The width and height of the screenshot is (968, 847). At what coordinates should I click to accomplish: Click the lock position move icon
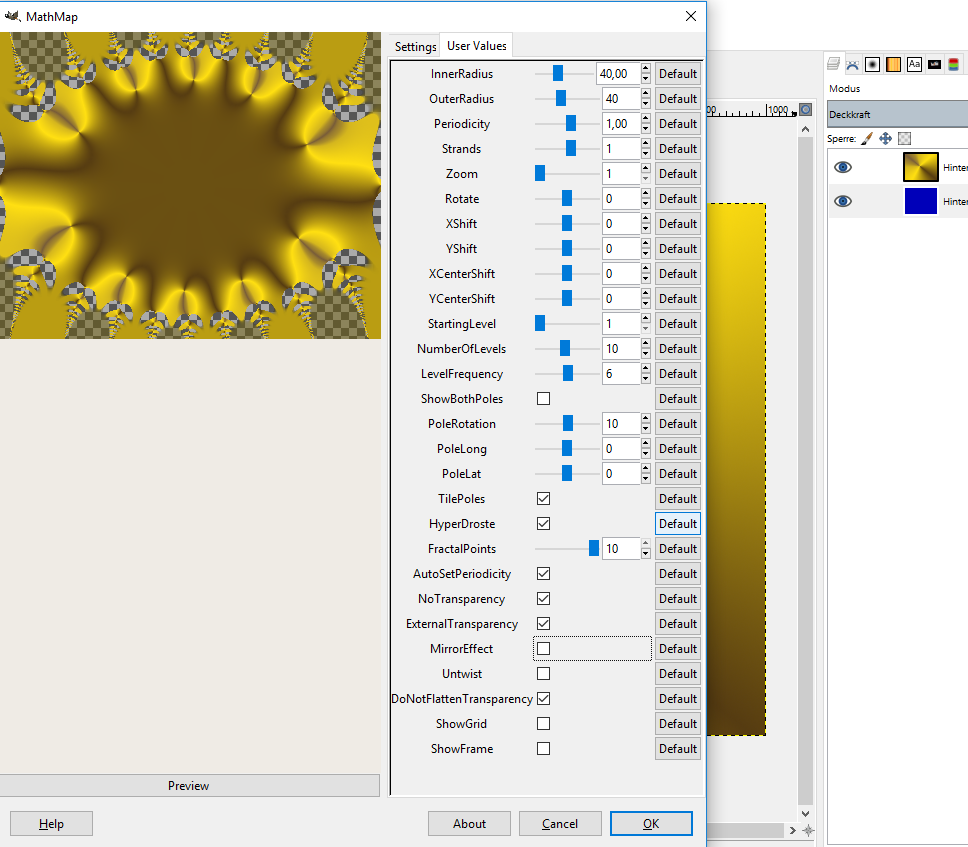click(885, 139)
